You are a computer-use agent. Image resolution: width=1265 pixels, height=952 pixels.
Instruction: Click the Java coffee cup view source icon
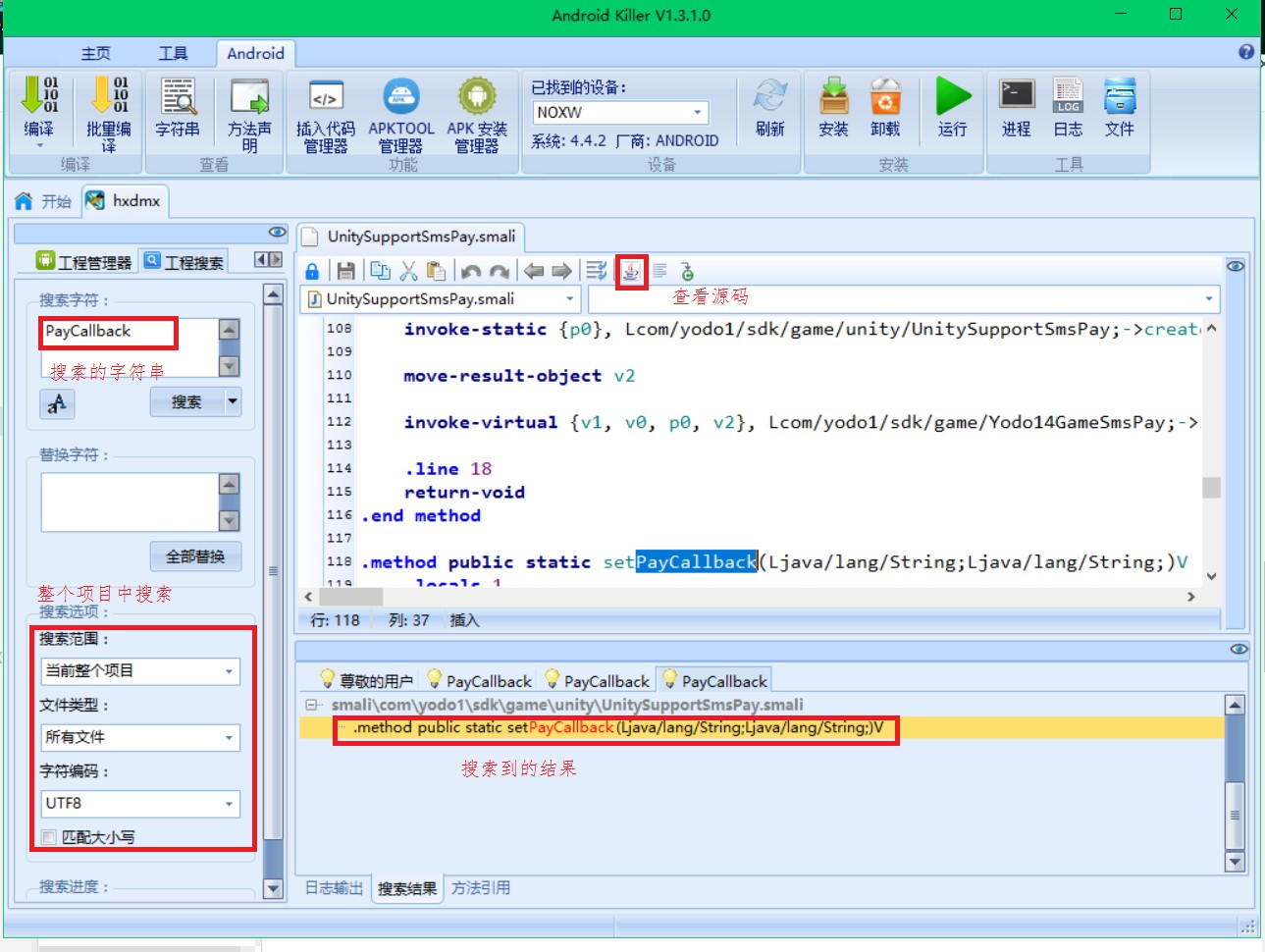[631, 272]
